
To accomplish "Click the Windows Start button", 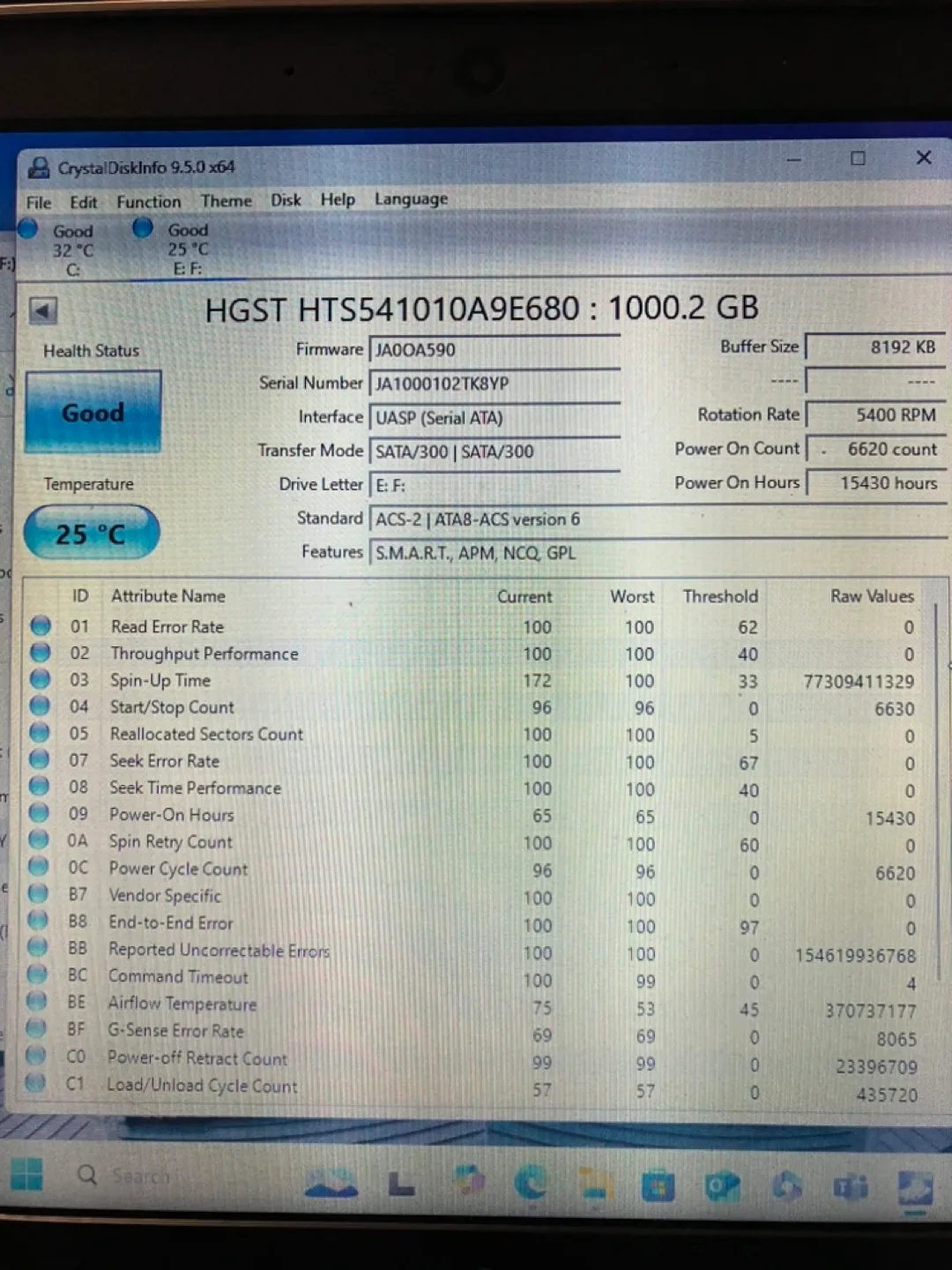I will pos(26,1176).
